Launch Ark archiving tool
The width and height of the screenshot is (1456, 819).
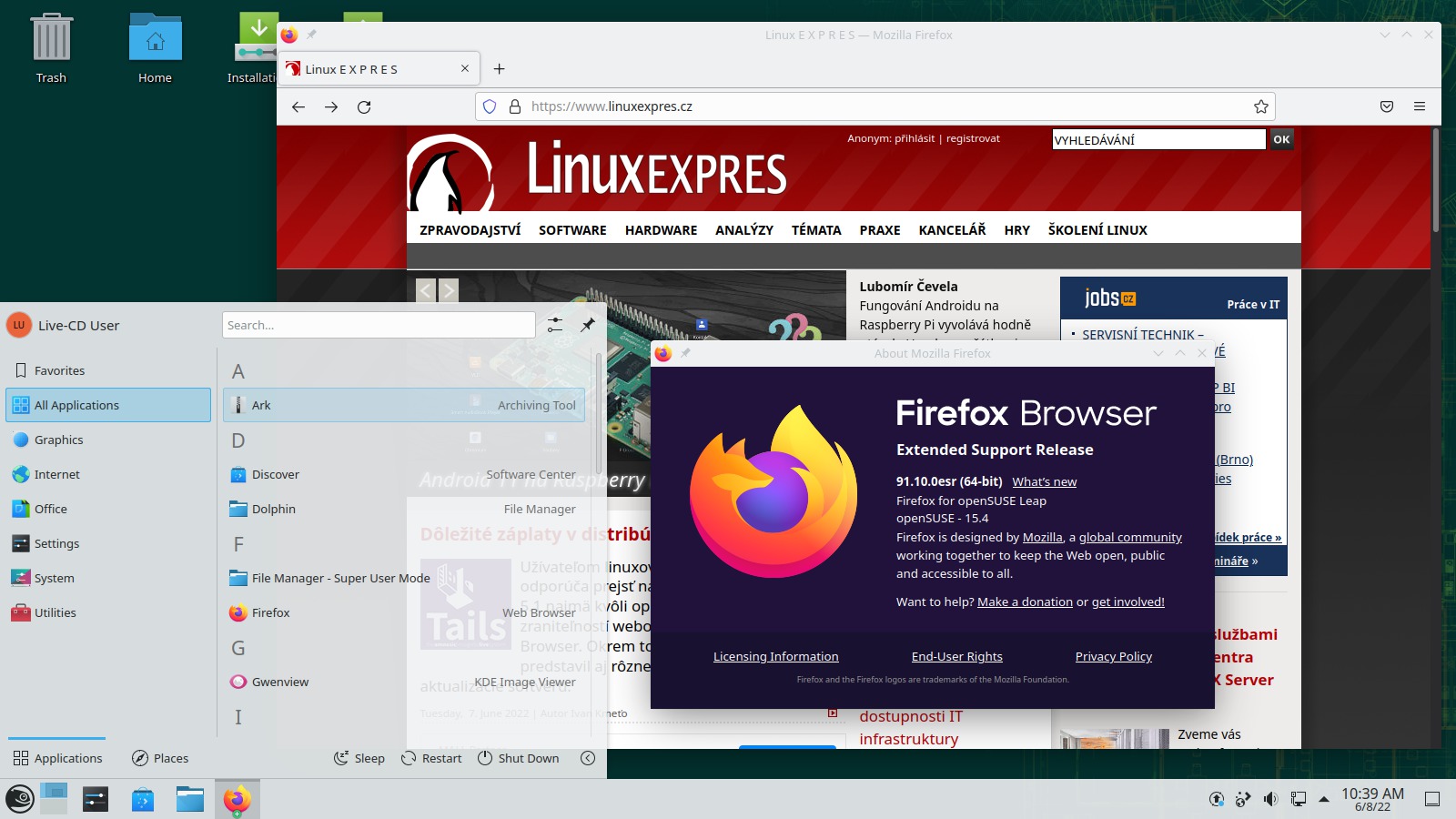tap(404, 405)
